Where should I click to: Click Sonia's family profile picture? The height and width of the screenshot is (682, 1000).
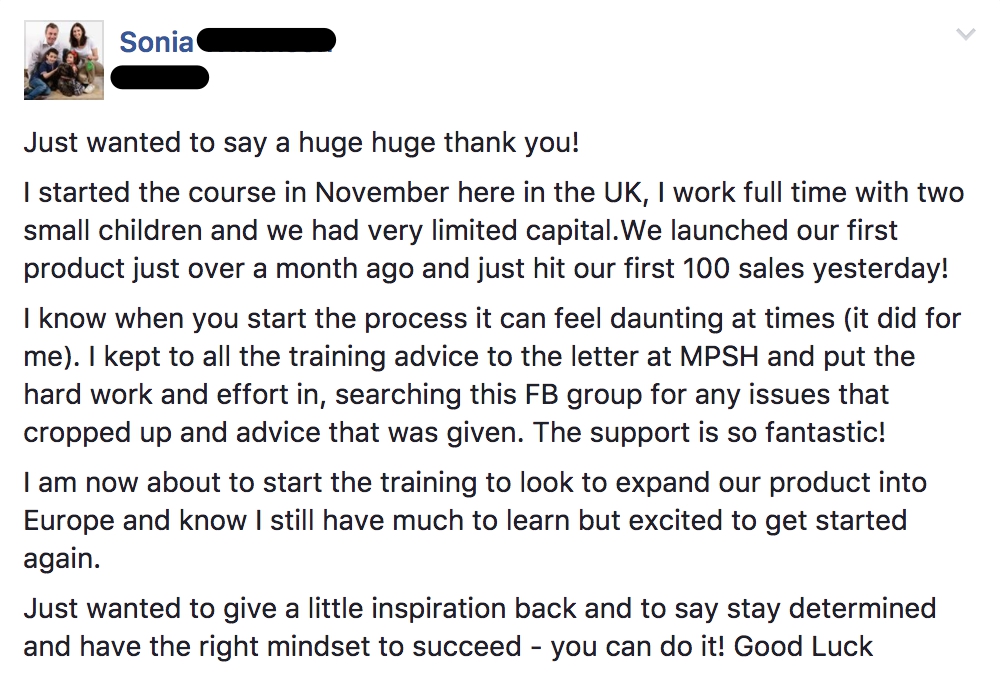pos(64,60)
